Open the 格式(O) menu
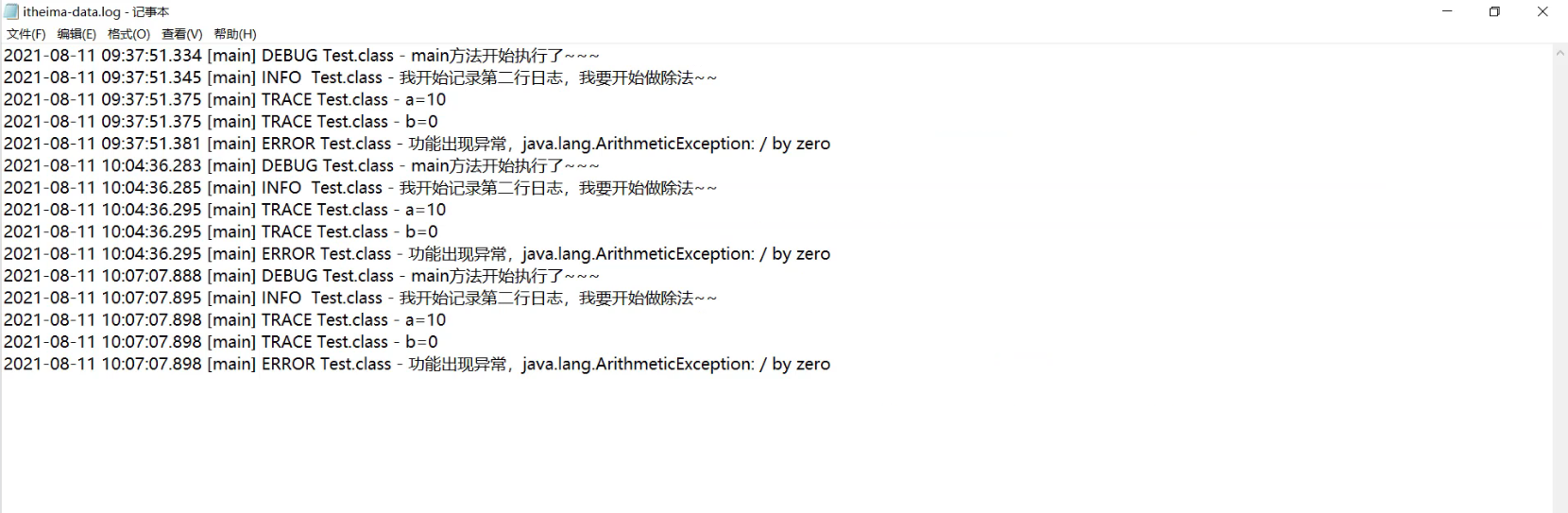Viewport: 1568px width, 513px height. pyautogui.click(x=128, y=34)
